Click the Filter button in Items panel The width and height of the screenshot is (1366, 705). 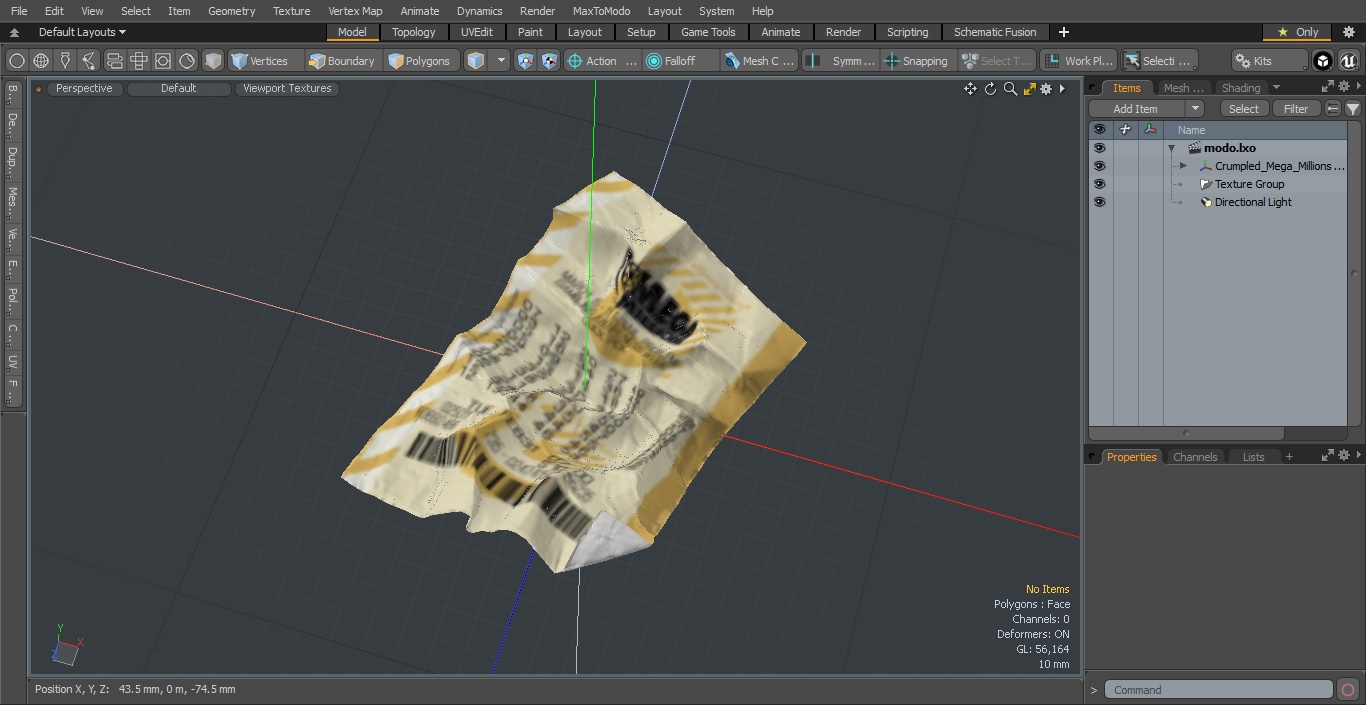(1296, 109)
